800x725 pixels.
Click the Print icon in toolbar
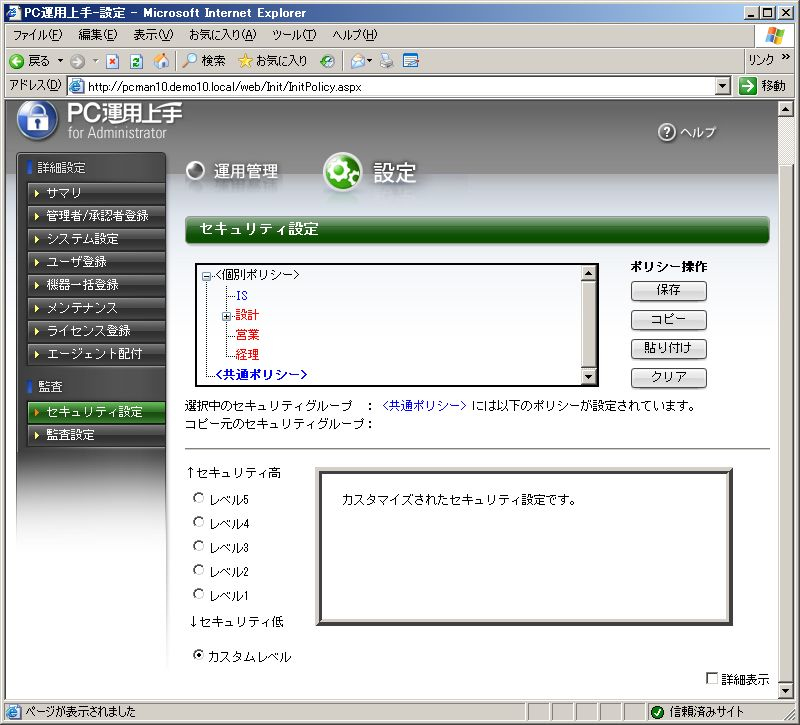387,61
